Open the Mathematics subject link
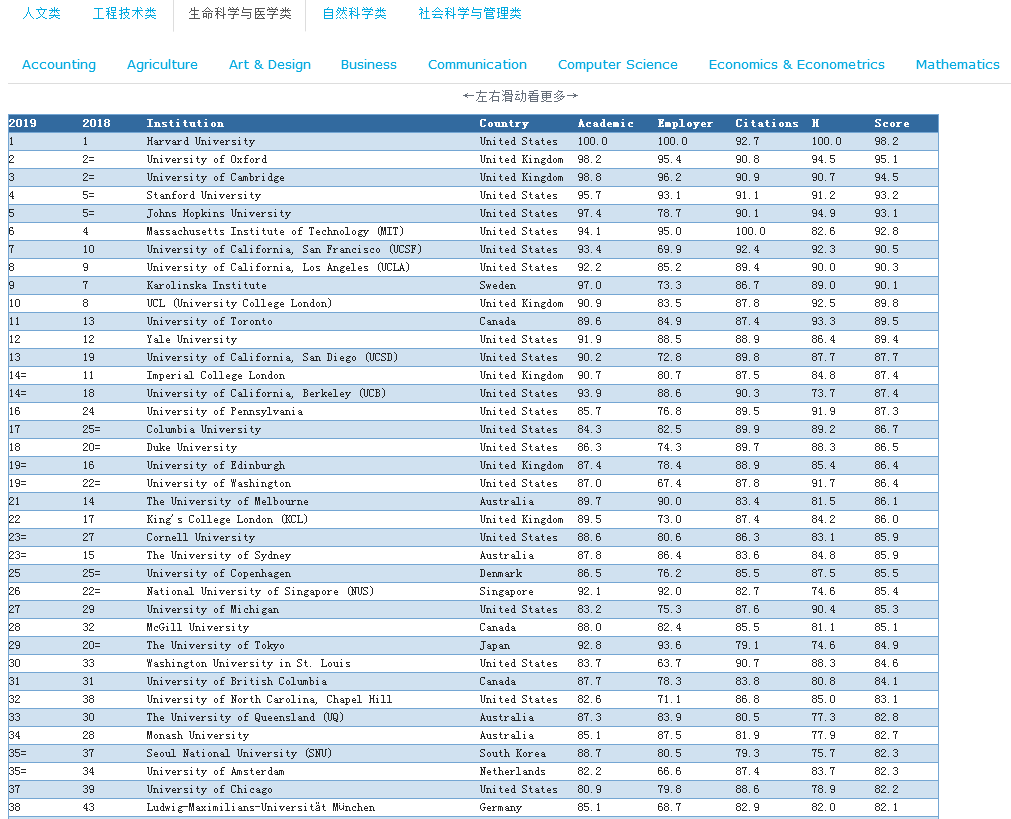Image resolution: width=1011 pixels, height=819 pixels. pos(957,65)
